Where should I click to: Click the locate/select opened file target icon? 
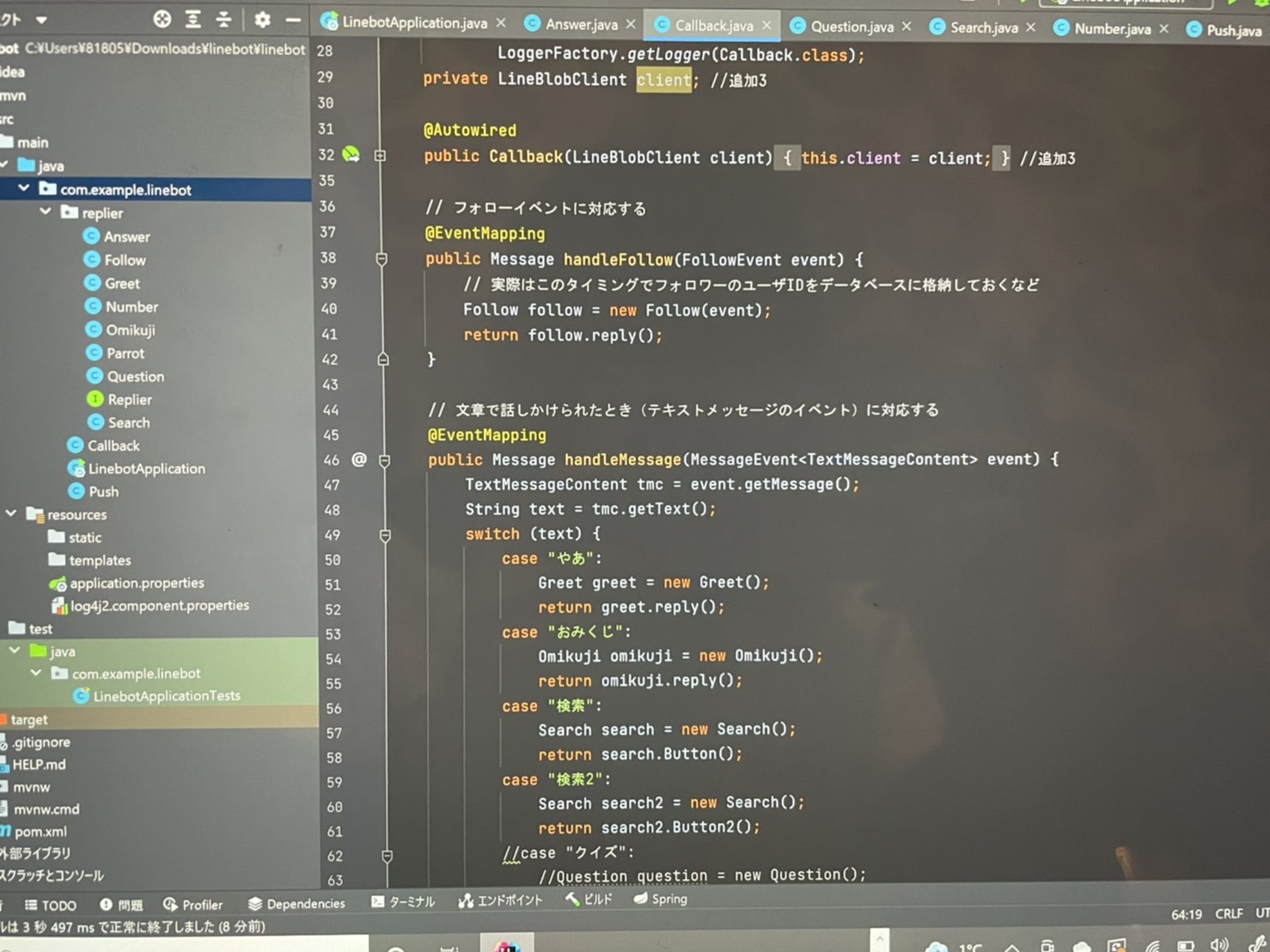(162, 19)
